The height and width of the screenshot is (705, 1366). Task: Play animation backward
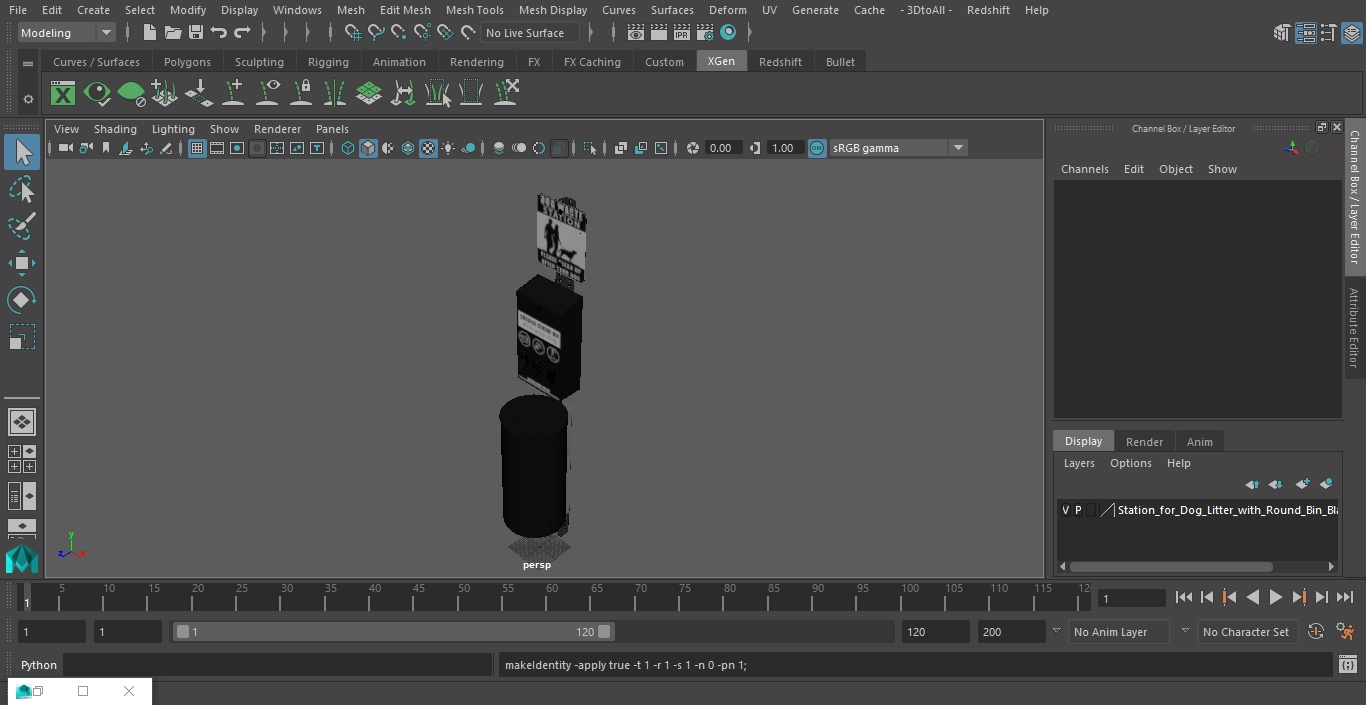(x=1252, y=597)
